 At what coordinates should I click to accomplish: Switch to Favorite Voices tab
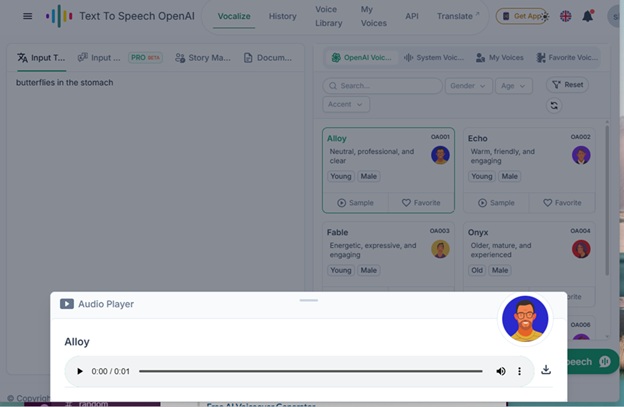tap(567, 58)
